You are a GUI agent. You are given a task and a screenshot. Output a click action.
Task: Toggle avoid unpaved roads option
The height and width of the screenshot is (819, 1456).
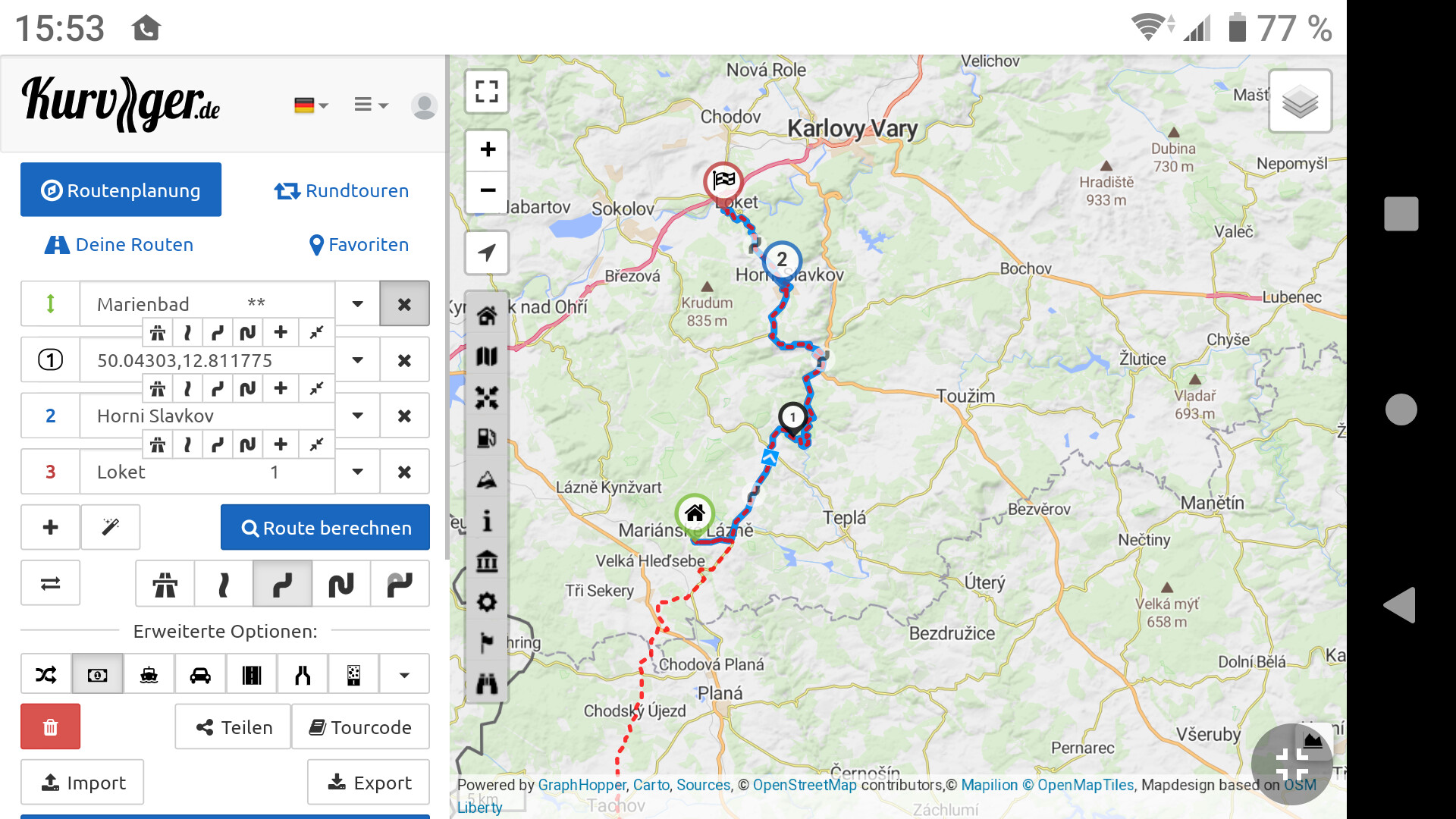353,674
